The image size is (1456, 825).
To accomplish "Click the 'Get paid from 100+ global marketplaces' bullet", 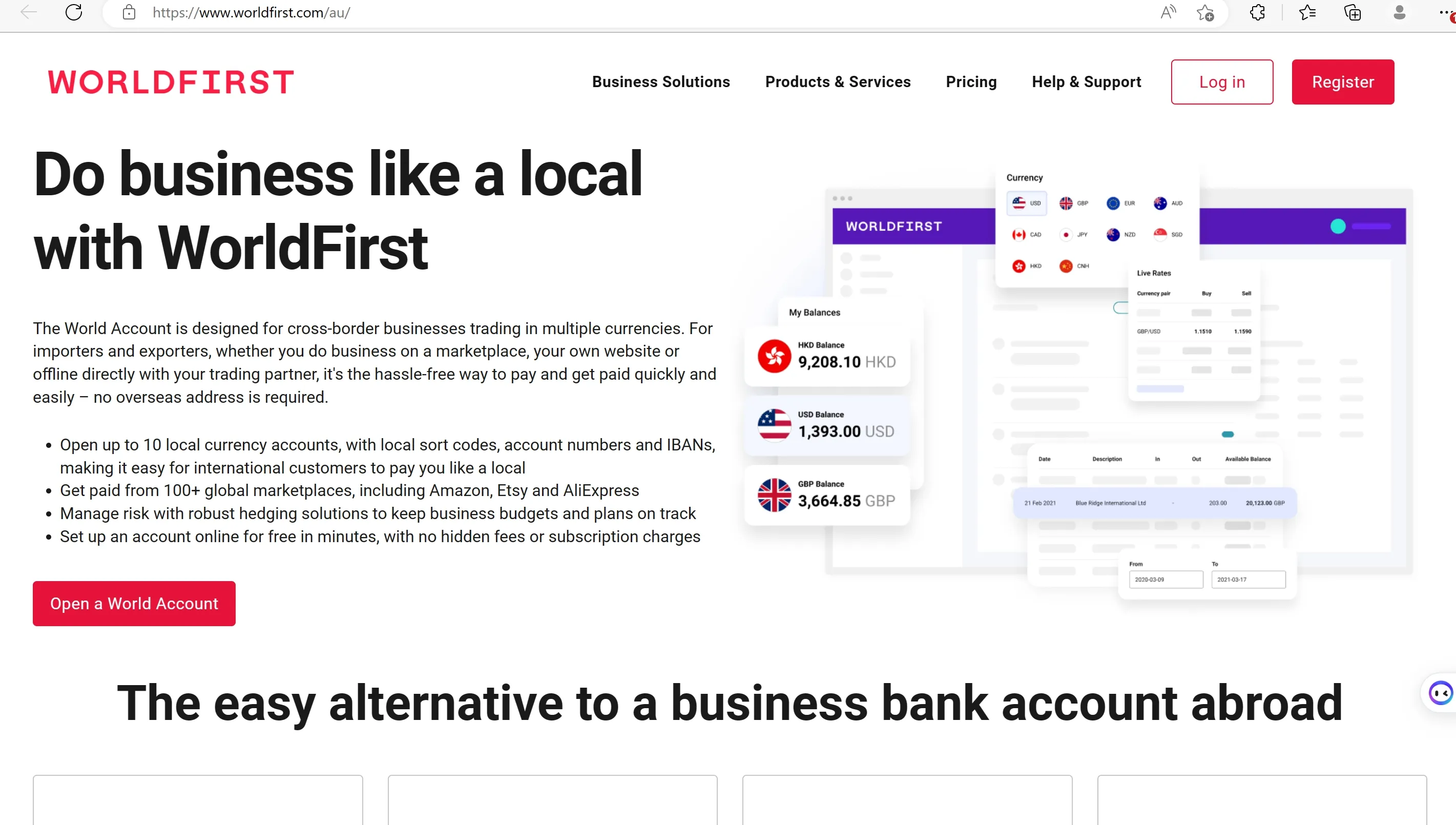I will (x=349, y=490).
